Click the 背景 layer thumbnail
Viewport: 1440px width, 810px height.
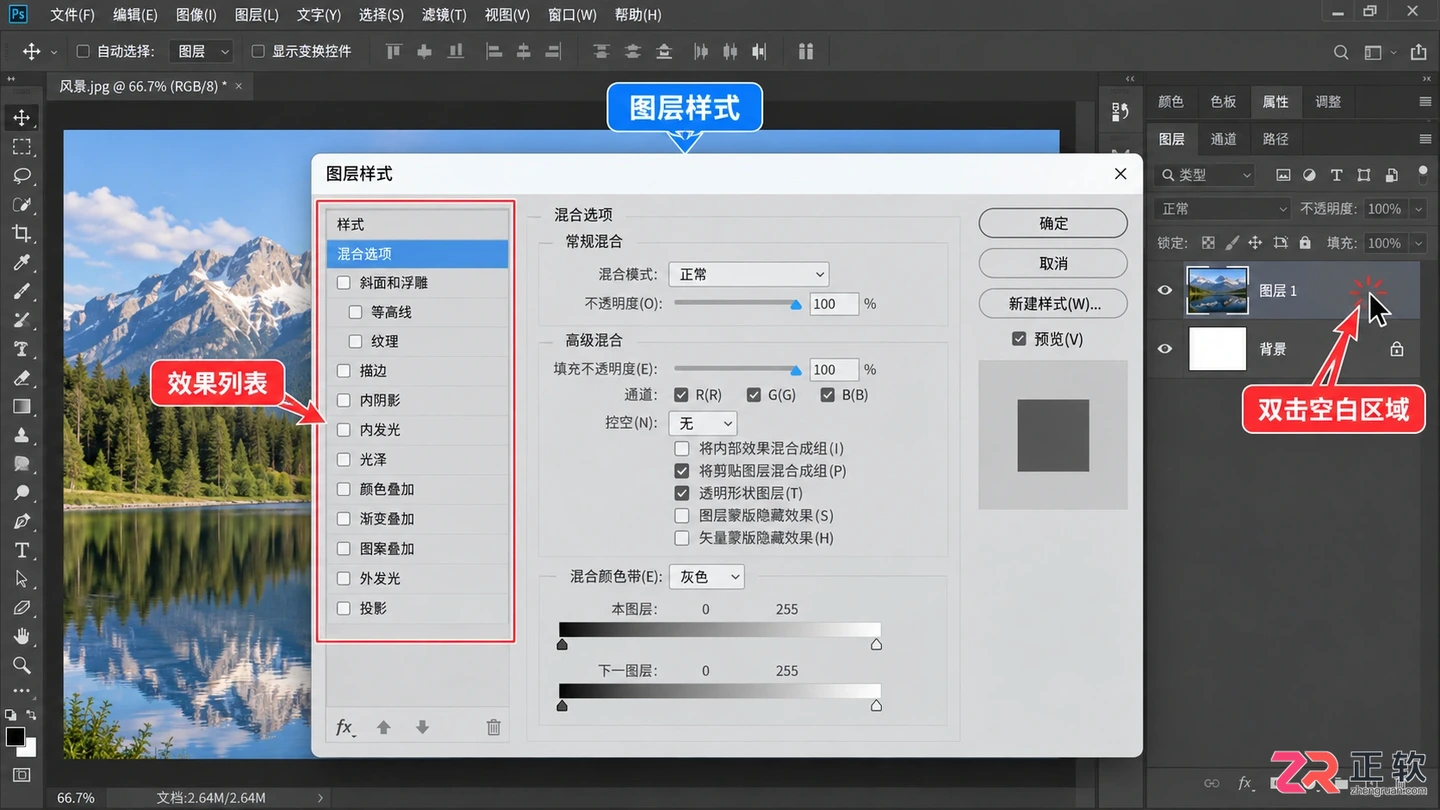(x=1217, y=349)
